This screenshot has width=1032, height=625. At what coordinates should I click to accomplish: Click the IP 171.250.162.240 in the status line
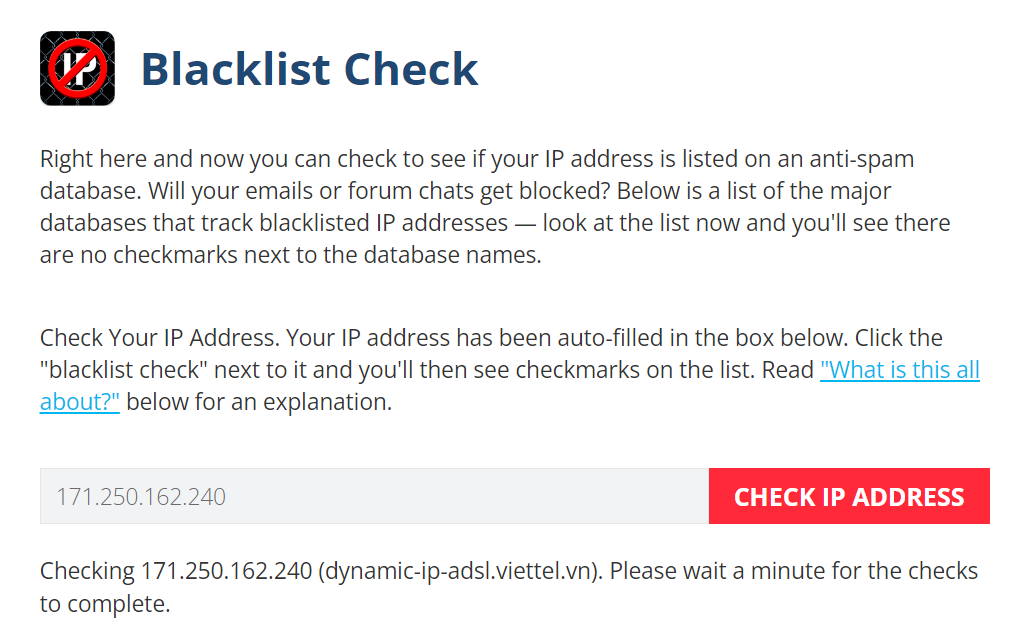pyautogui.click(x=227, y=571)
